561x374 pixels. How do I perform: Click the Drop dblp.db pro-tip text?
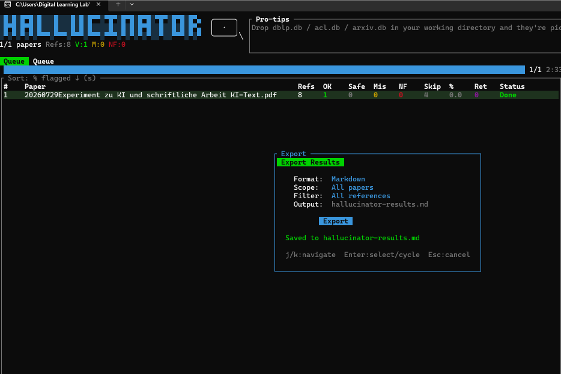(406, 28)
